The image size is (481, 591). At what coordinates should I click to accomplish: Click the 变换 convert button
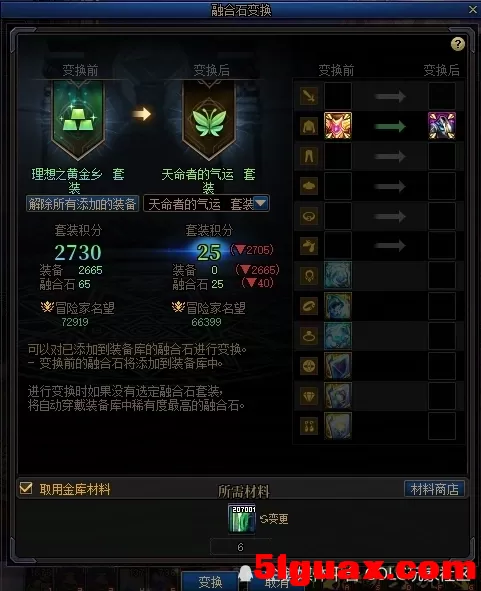[210, 582]
